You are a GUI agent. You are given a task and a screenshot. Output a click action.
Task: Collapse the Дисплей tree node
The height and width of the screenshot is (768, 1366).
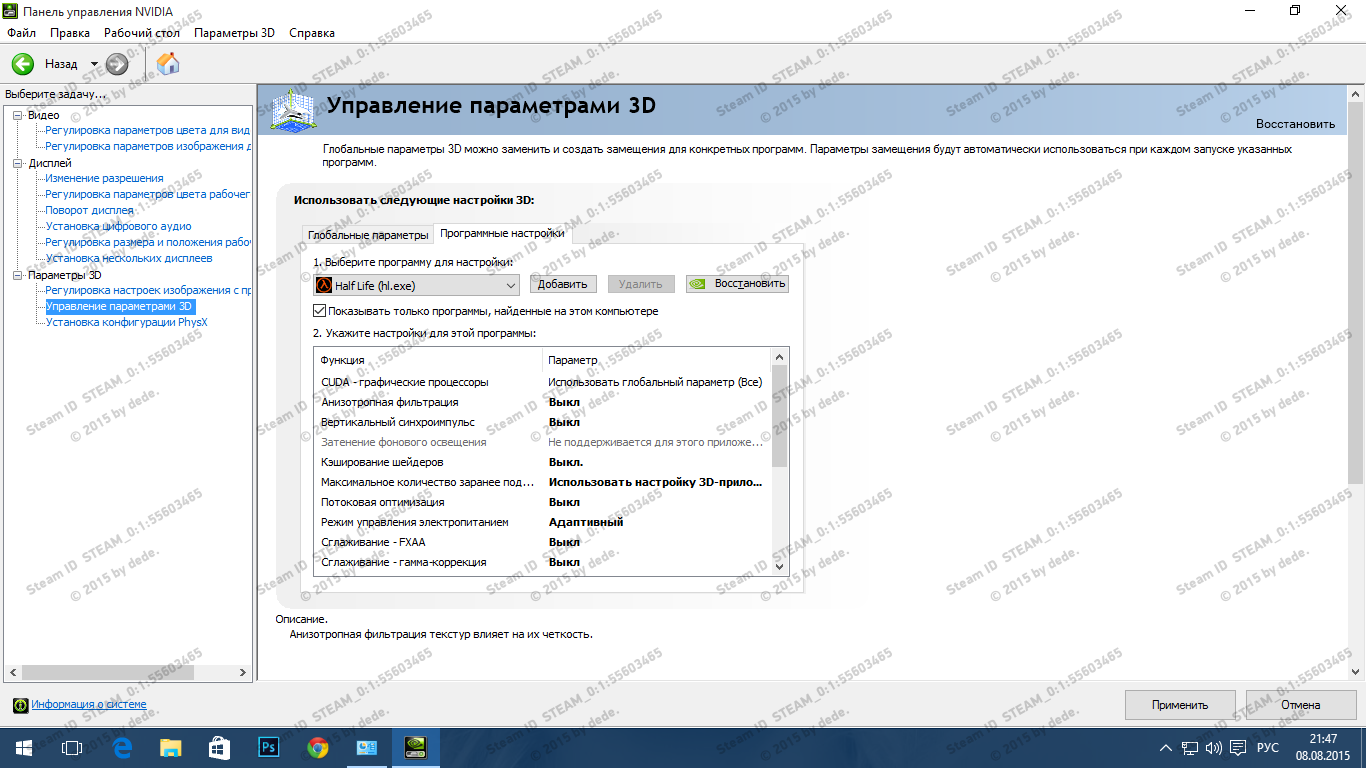click(x=17, y=163)
